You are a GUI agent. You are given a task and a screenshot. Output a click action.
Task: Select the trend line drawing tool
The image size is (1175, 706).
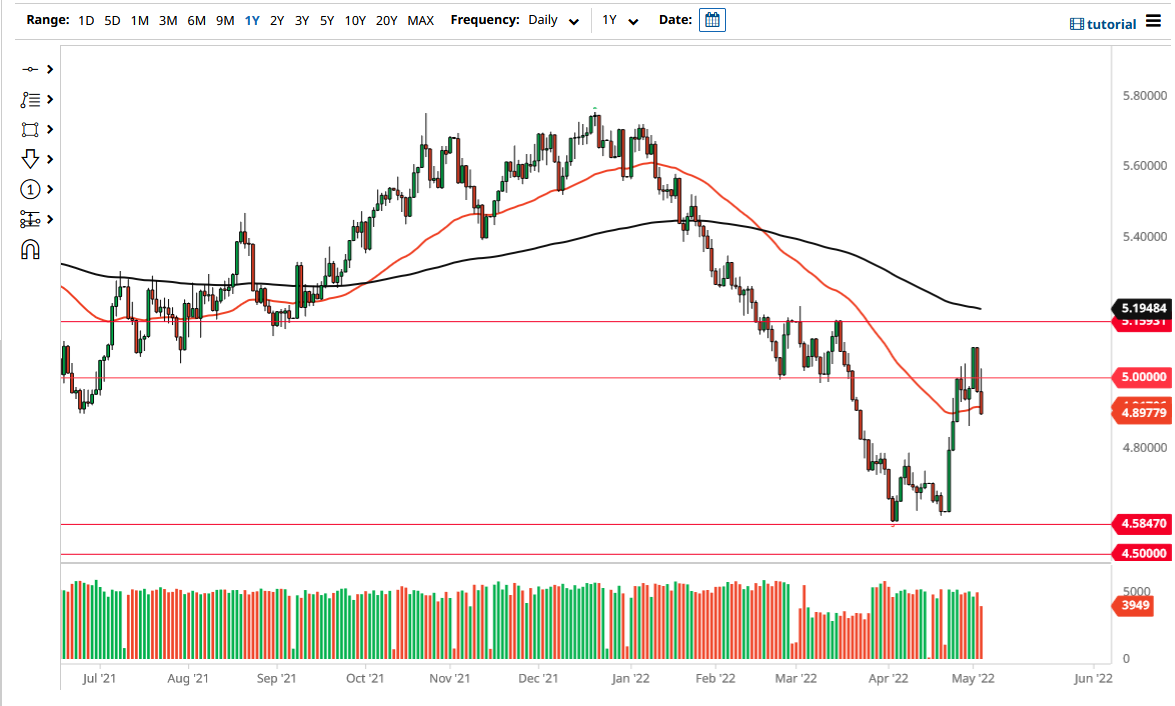[x=30, y=69]
